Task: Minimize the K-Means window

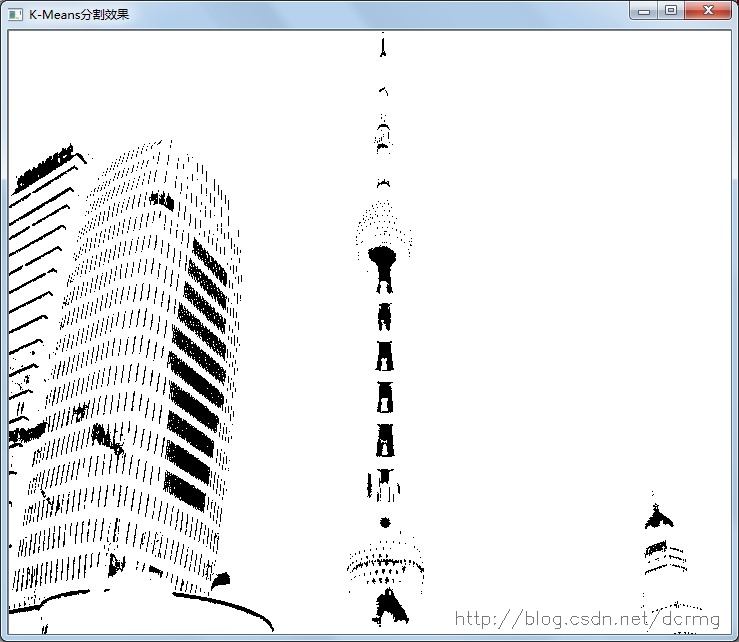Action: 644,10
